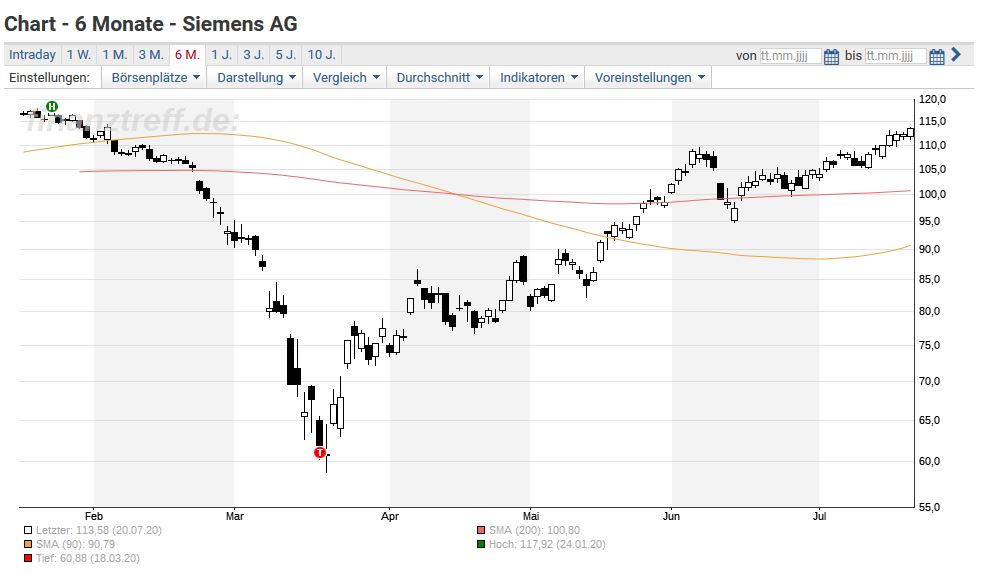The height and width of the screenshot is (574, 983).
Task: Click the red T low marker
Action: tap(320, 452)
